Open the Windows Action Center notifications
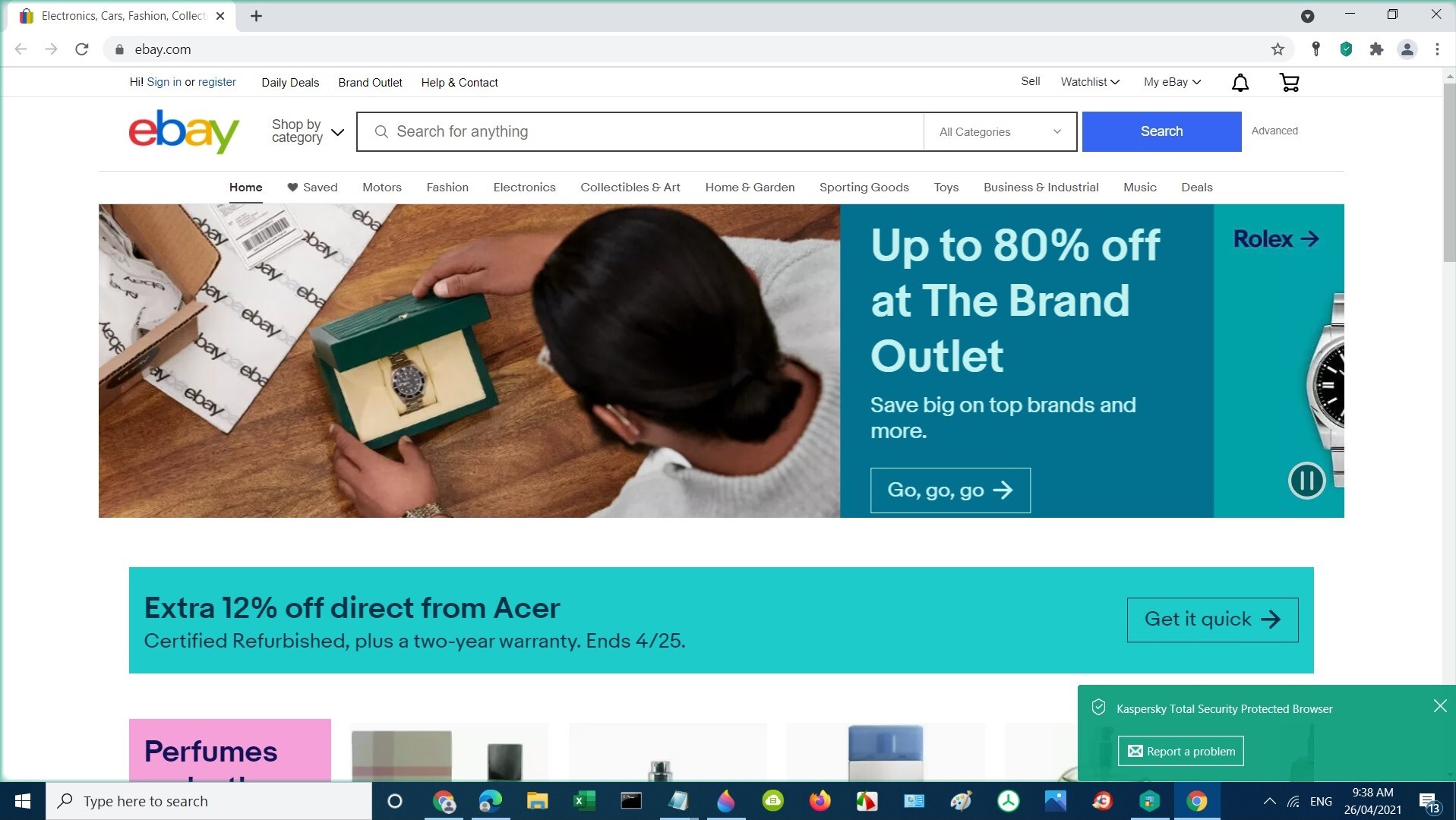This screenshot has height=820, width=1456. 1429,802
